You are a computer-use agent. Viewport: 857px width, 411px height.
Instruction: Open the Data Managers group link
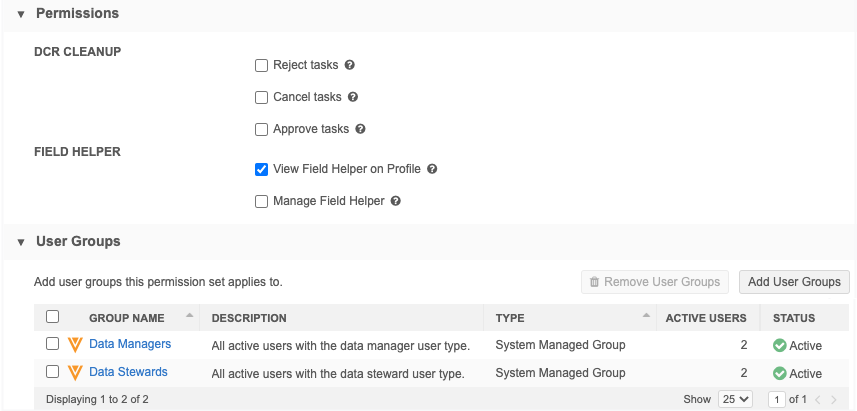[x=130, y=344]
